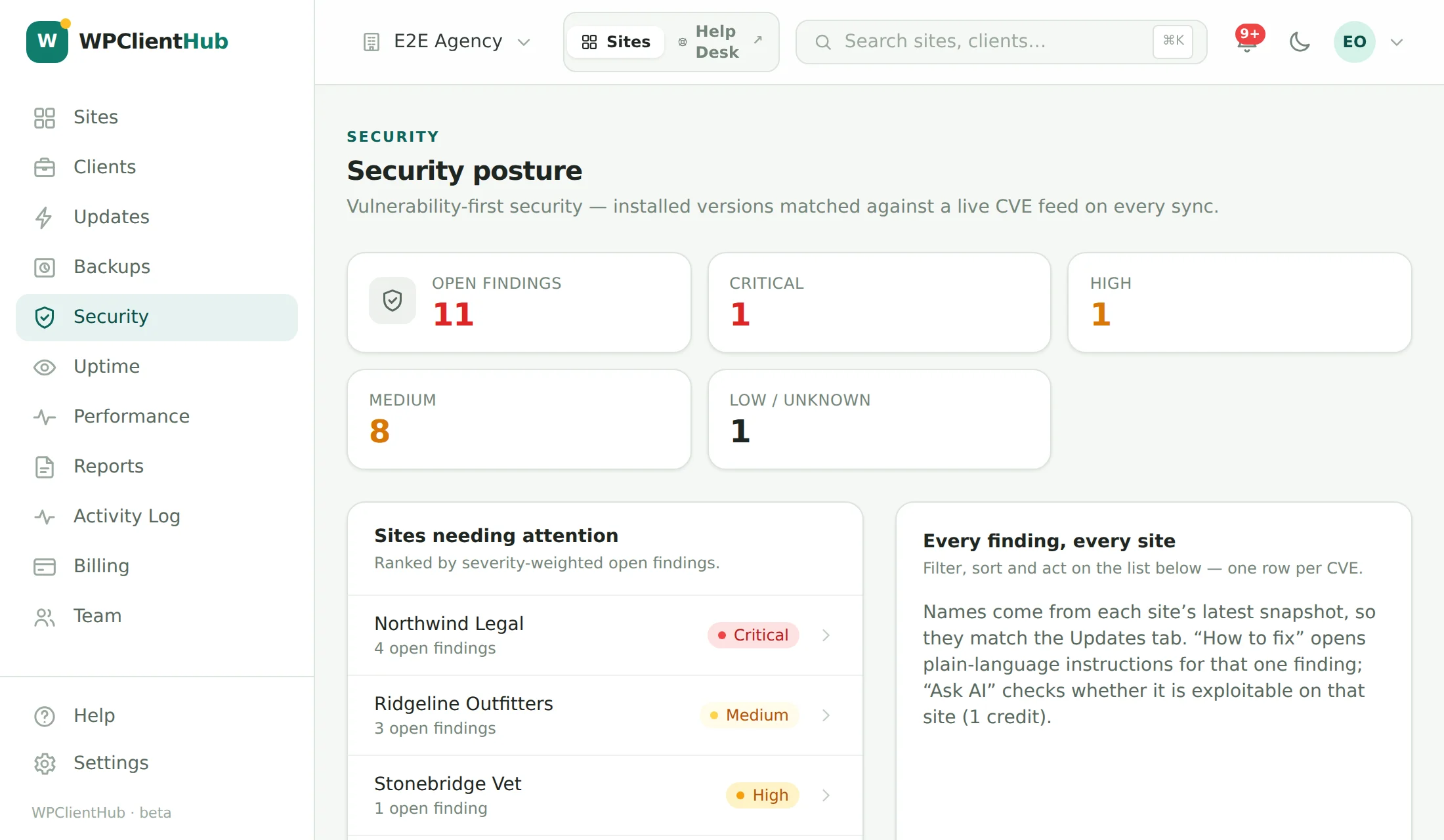Click the search sites, clients field
The image size is (1444, 840).
[x=1001, y=42]
